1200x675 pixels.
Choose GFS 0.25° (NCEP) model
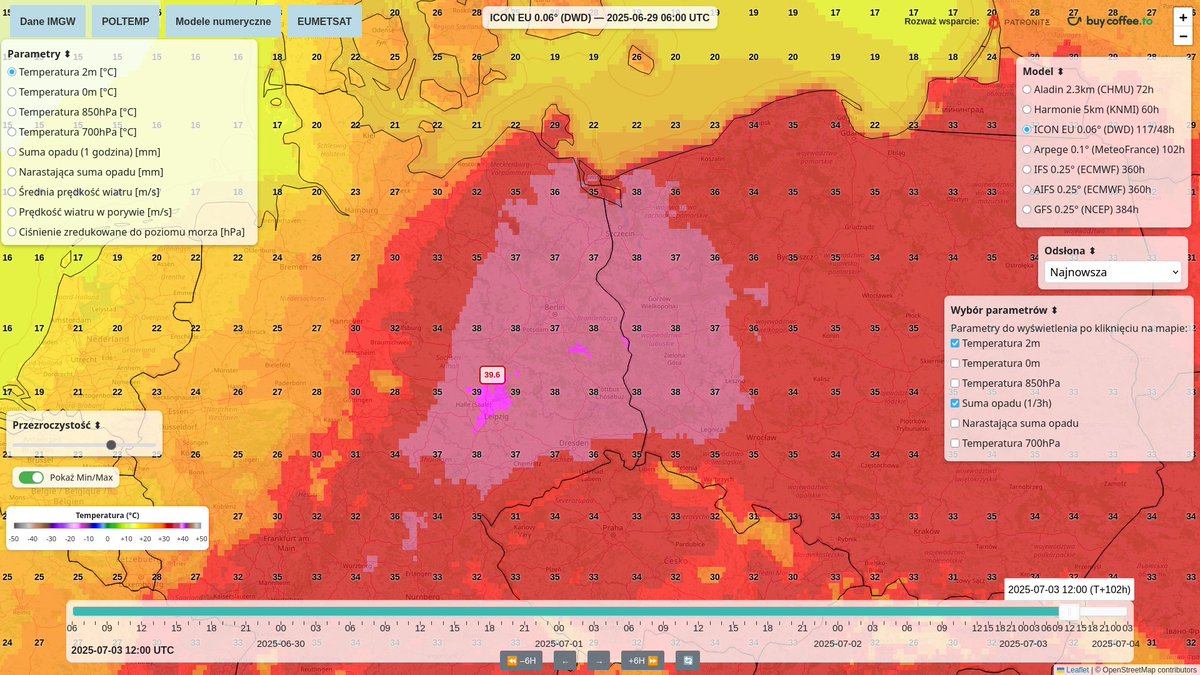[x=1027, y=210]
